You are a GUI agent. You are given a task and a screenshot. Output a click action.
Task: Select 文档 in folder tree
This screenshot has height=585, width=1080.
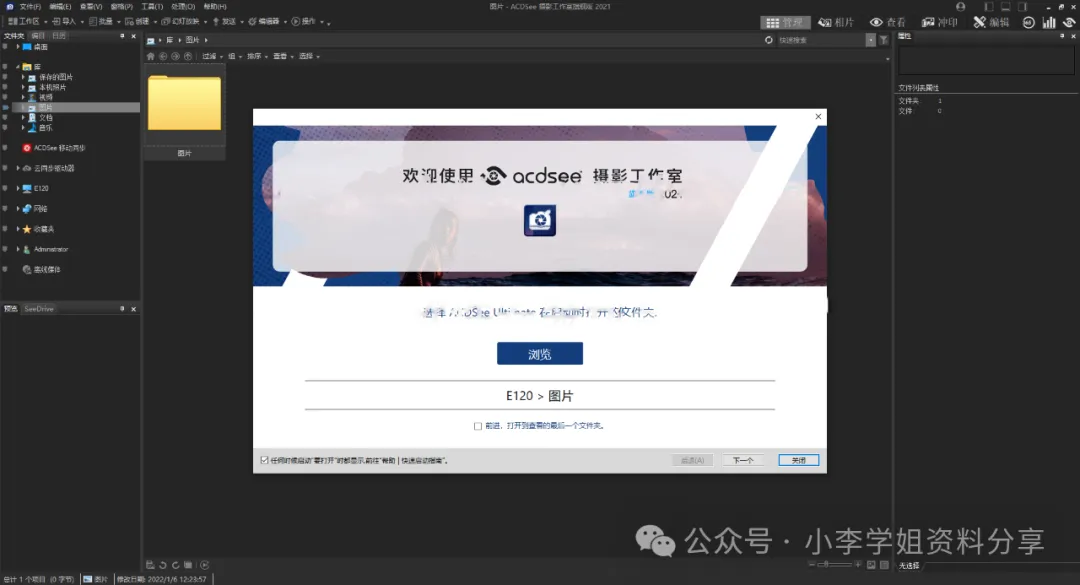coord(45,118)
